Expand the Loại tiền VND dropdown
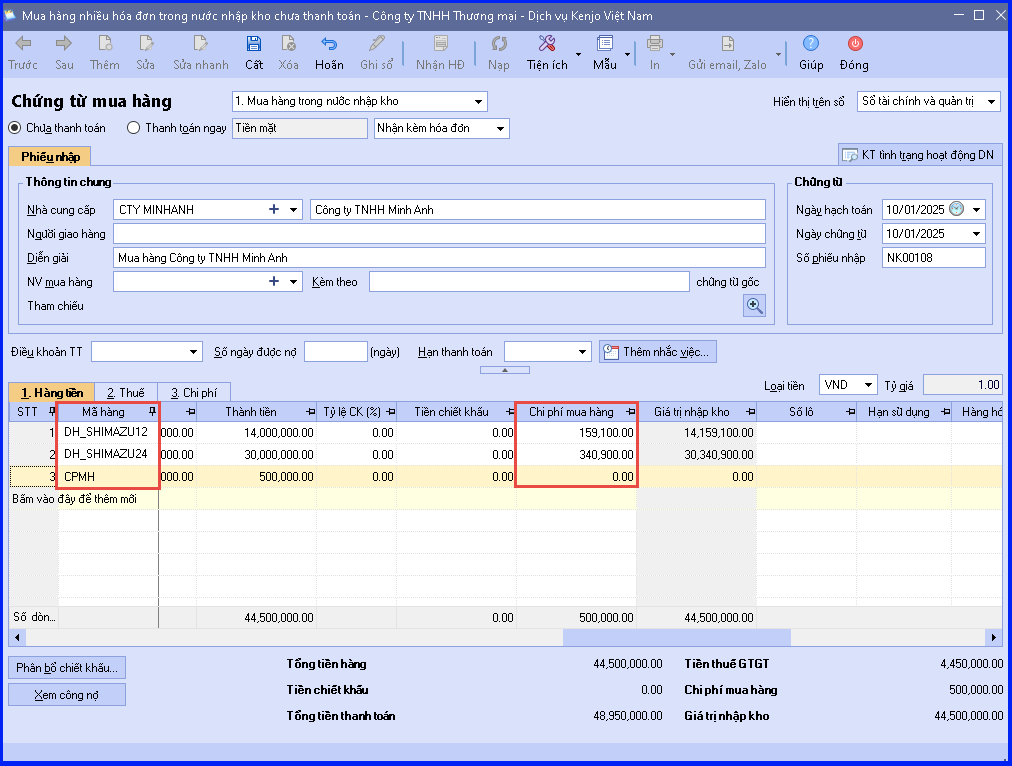 pos(868,385)
